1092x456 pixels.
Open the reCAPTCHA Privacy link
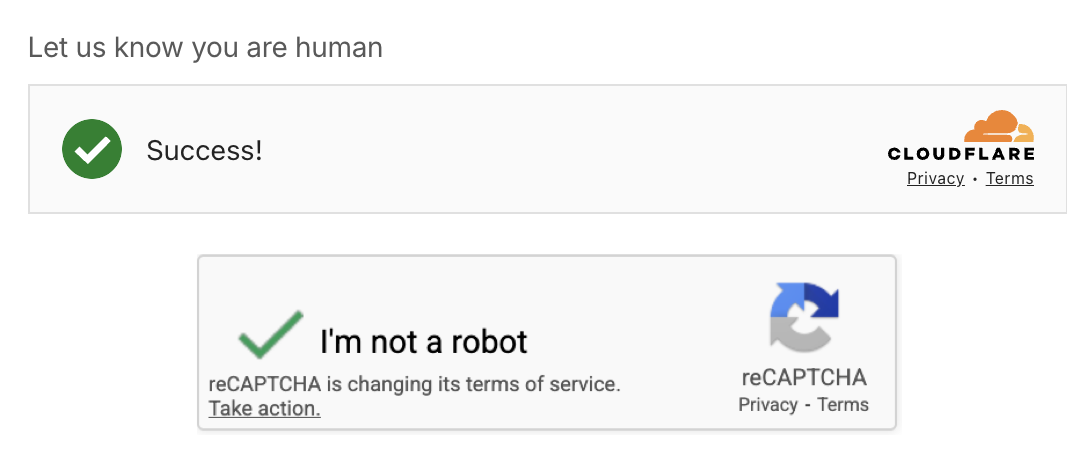click(768, 405)
